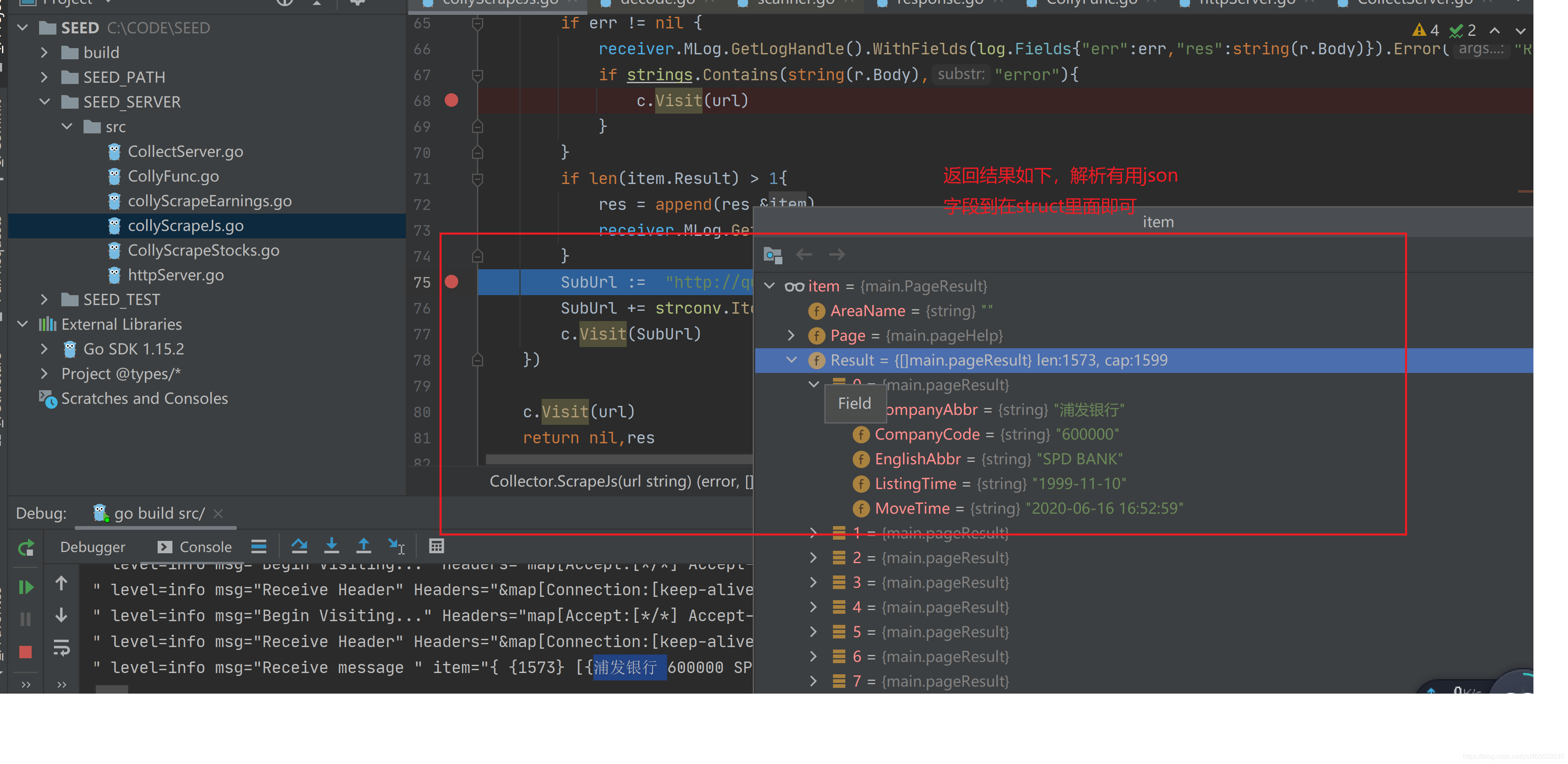The height and width of the screenshot is (764, 1568).
Task: Expand the Page field in item popup
Action: click(x=791, y=335)
